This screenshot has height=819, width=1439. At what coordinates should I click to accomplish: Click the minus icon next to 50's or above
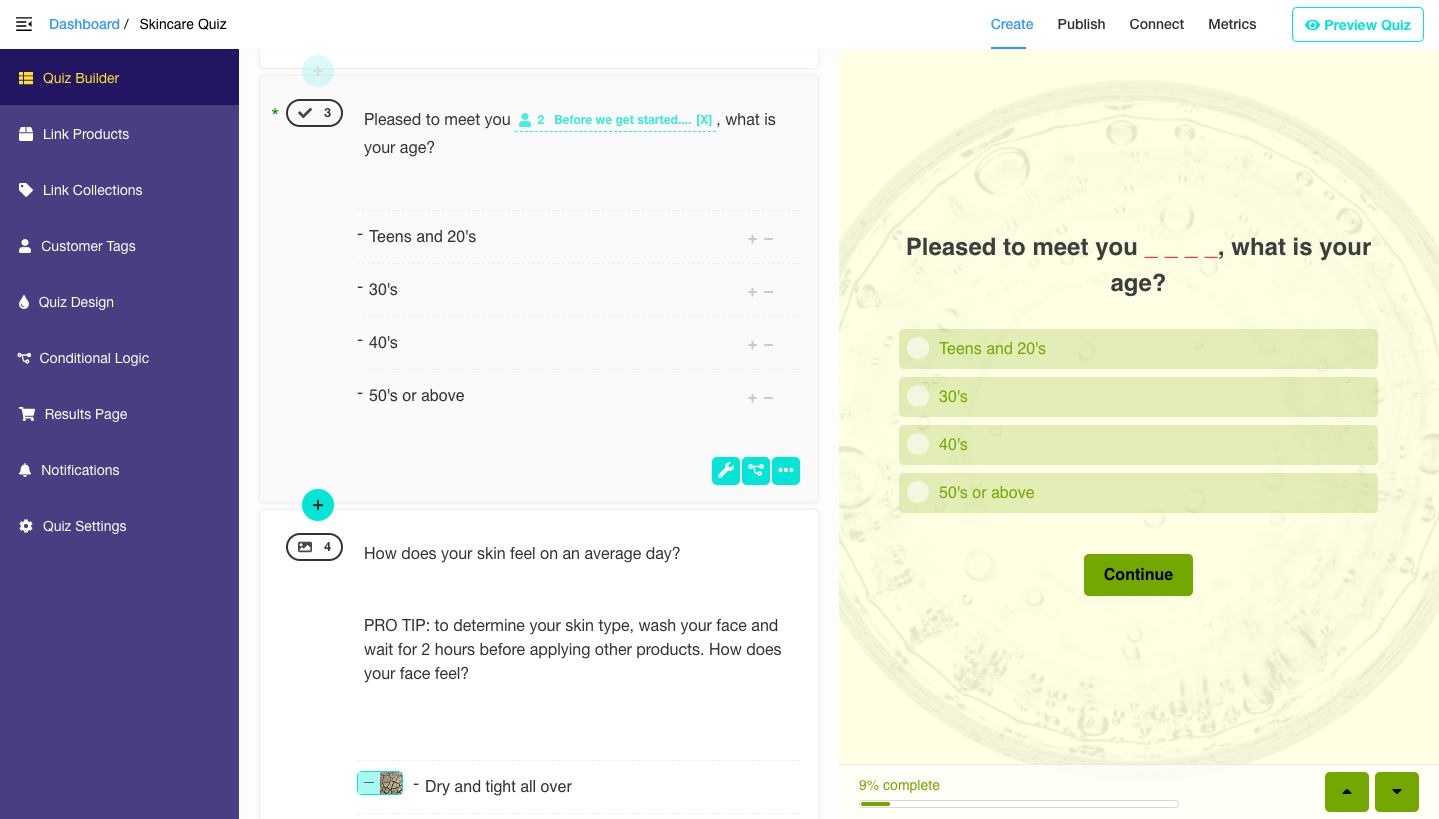769,398
